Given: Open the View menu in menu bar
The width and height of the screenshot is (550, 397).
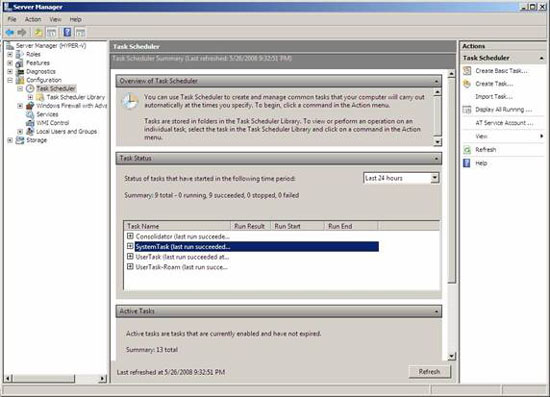Looking at the screenshot, I should (55, 19).
